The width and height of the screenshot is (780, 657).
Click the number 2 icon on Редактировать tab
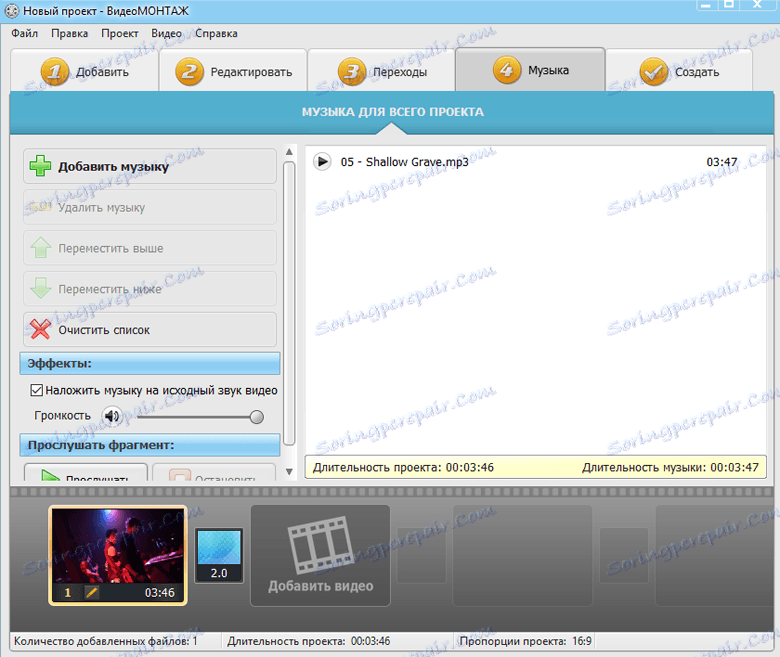189,72
